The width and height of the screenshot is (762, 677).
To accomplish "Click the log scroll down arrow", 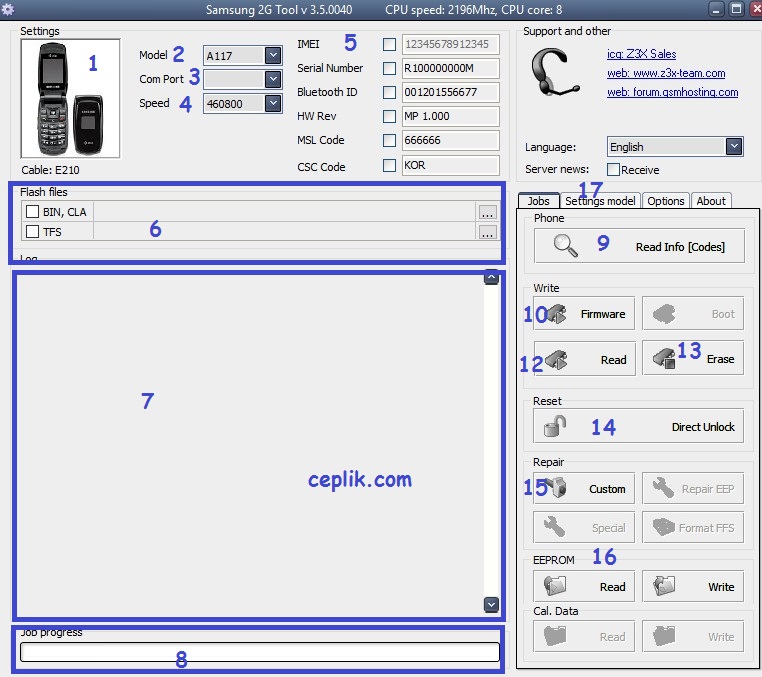I will 491,605.
